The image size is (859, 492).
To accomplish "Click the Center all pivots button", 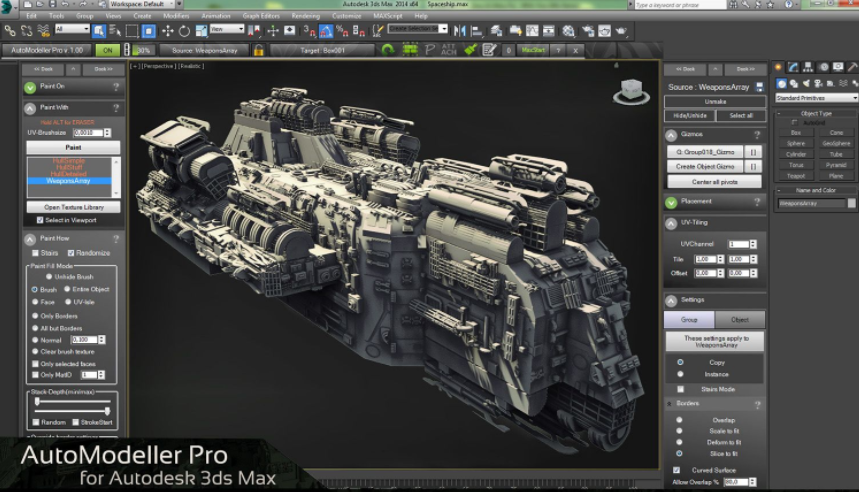I will coord(714,182).
